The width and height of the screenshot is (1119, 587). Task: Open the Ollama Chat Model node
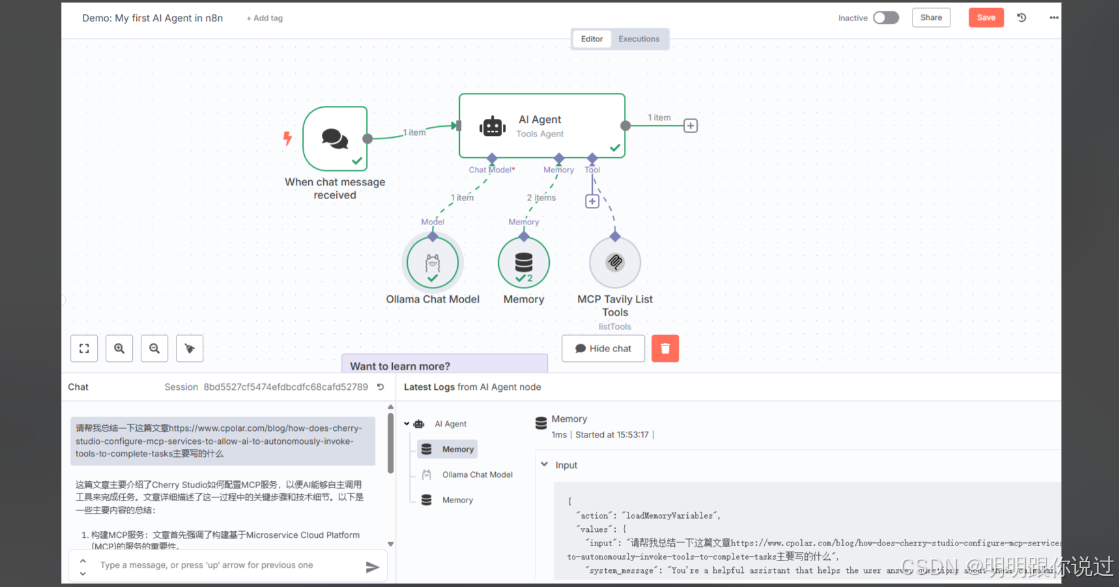click(x=432, y=262)
